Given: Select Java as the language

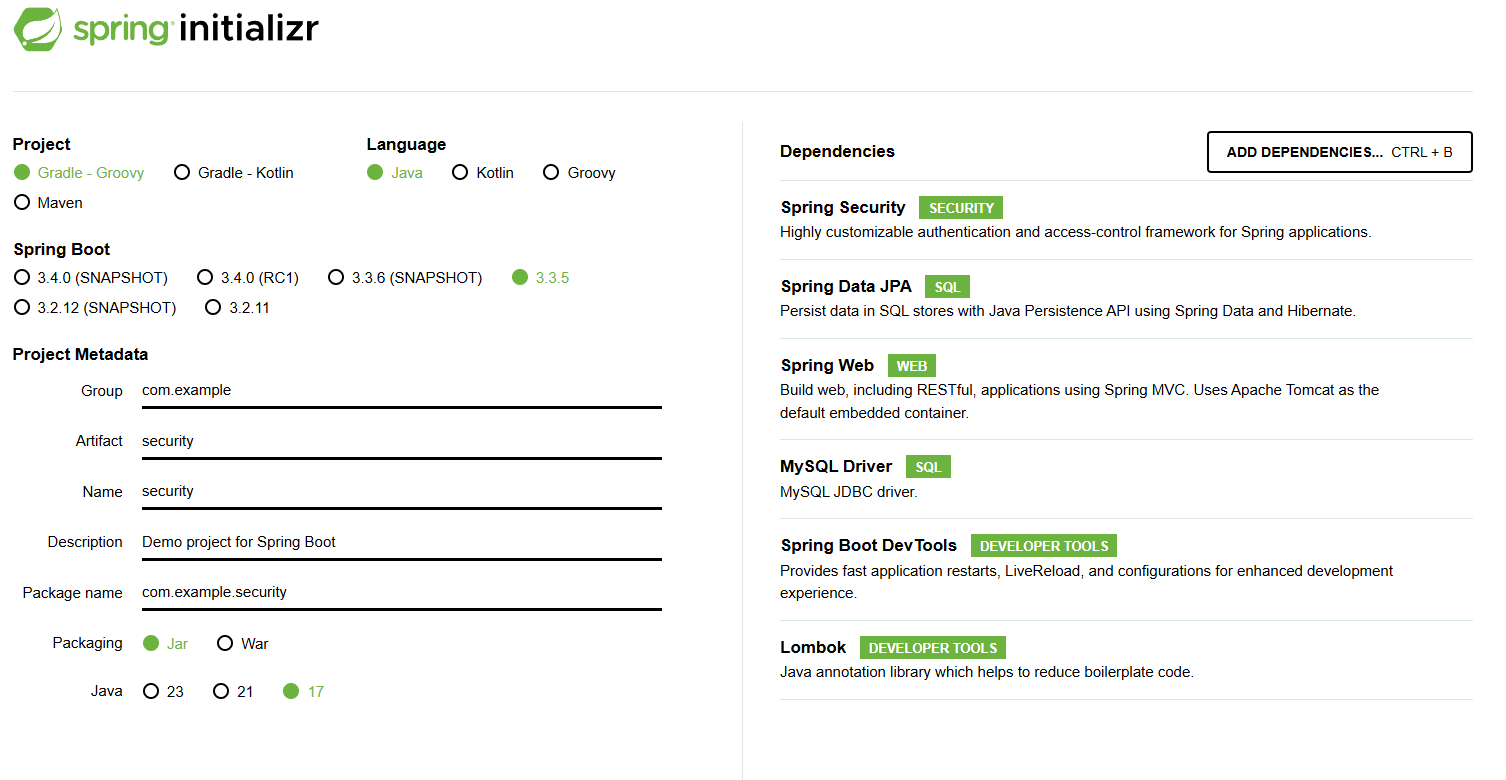Looking at the screenshot, I should click(x=395, y=173).
